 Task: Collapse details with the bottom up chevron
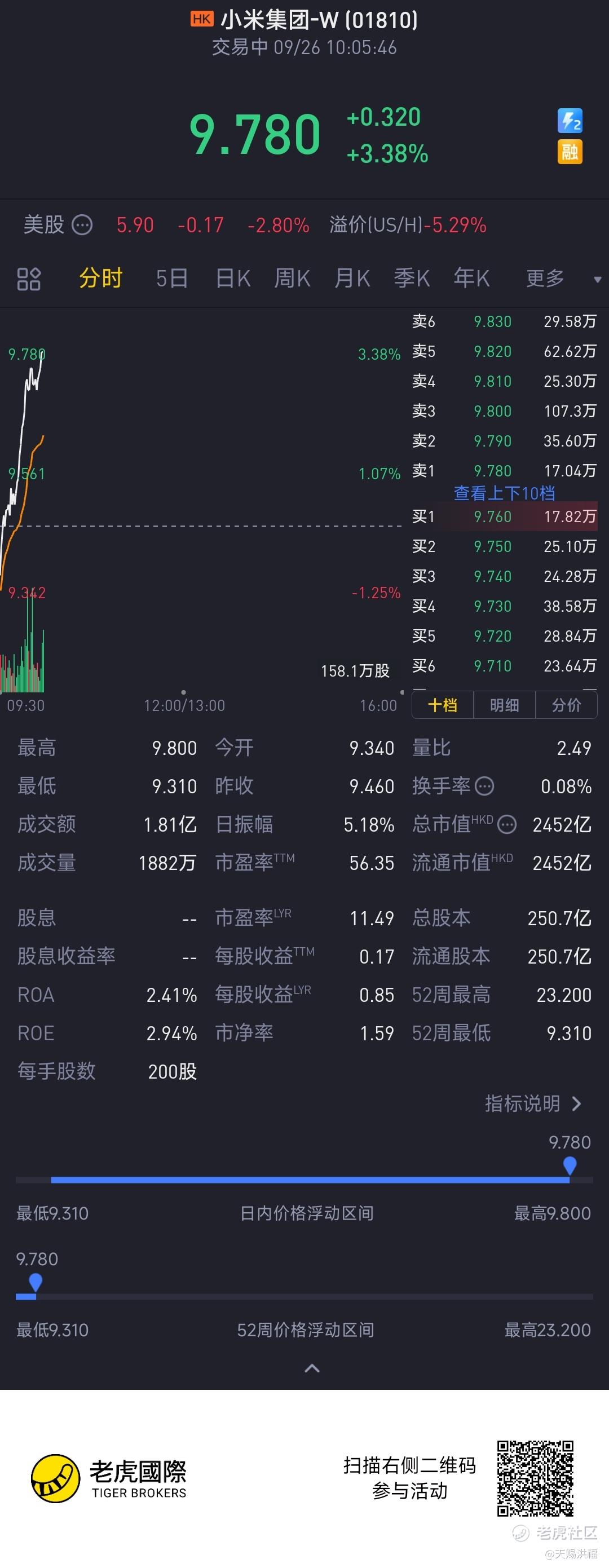pos(311,1368)
